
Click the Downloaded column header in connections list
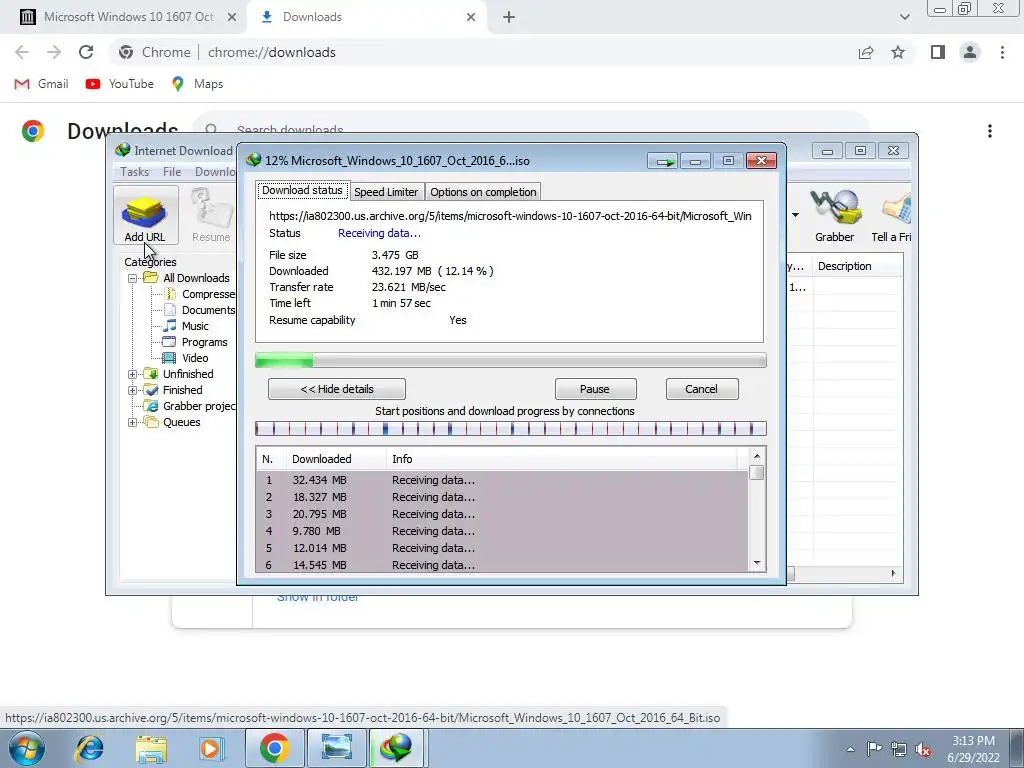(x=336, y=459)
